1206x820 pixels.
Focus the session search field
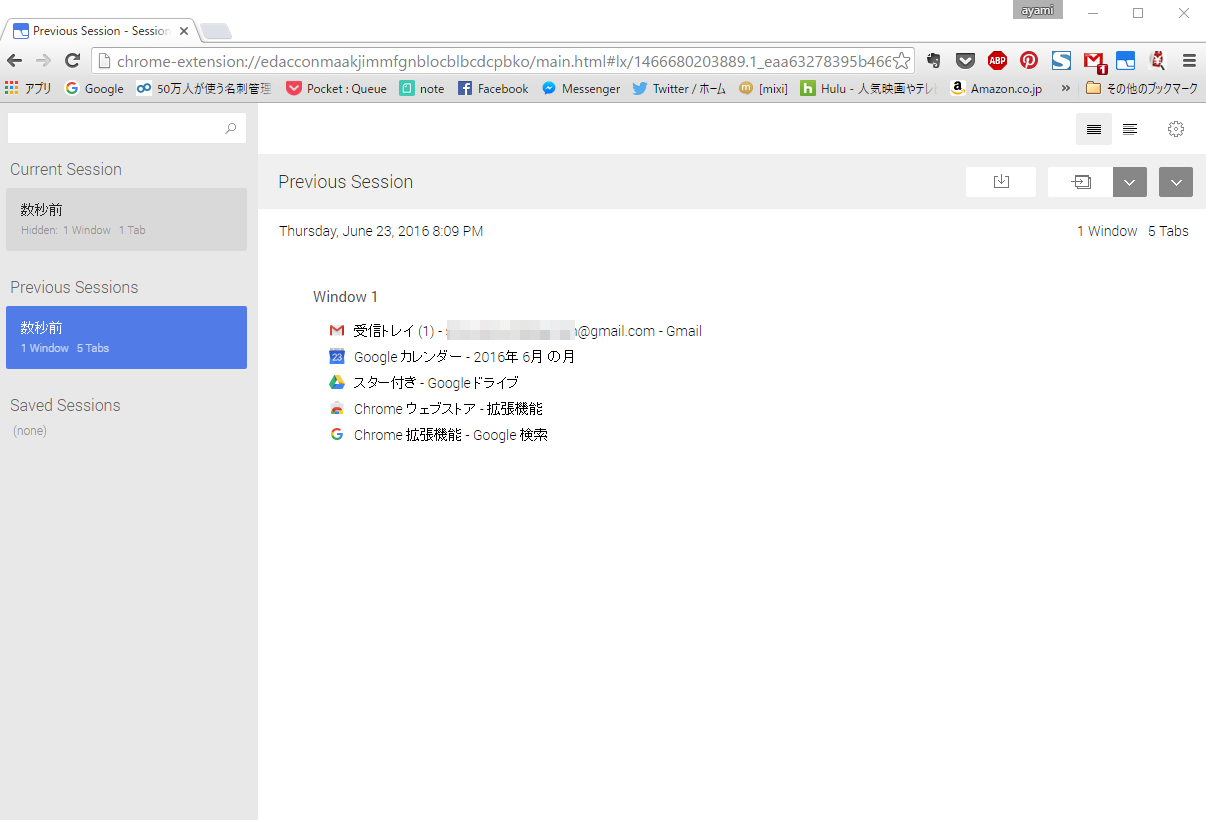pyautogui.click(x=127, y=128)
